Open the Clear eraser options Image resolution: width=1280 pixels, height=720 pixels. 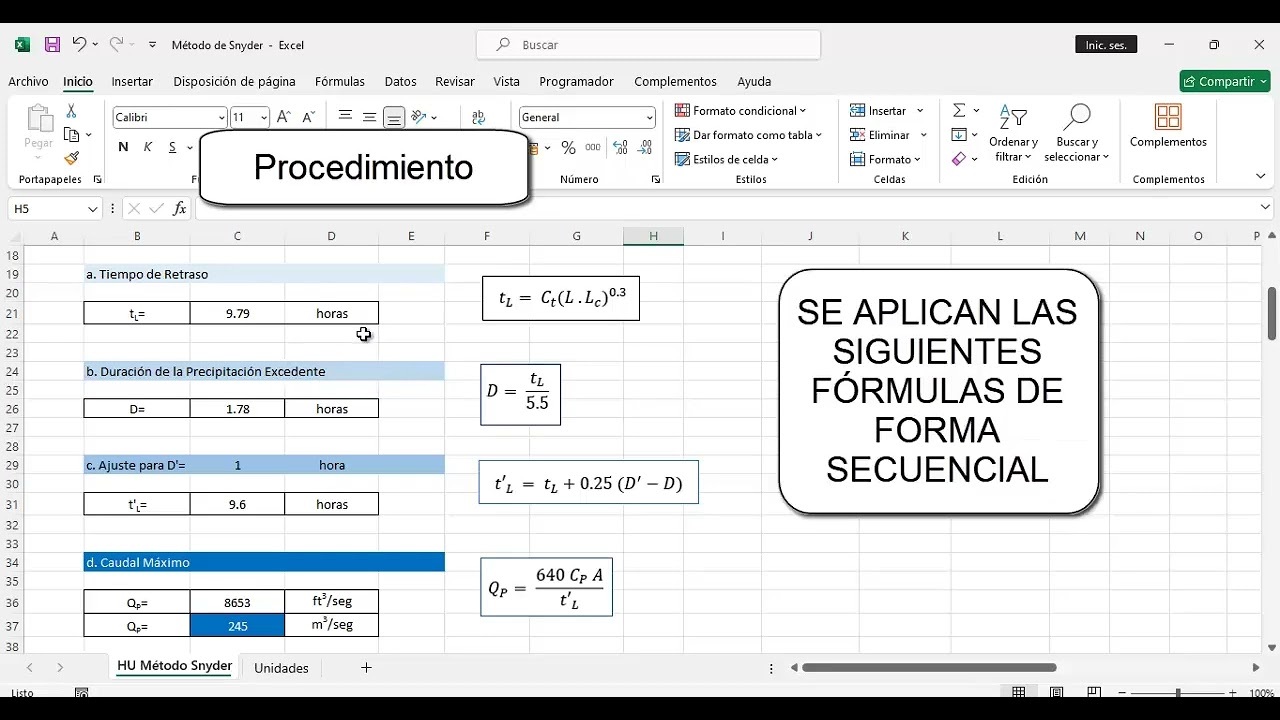[x=959, y=158]
